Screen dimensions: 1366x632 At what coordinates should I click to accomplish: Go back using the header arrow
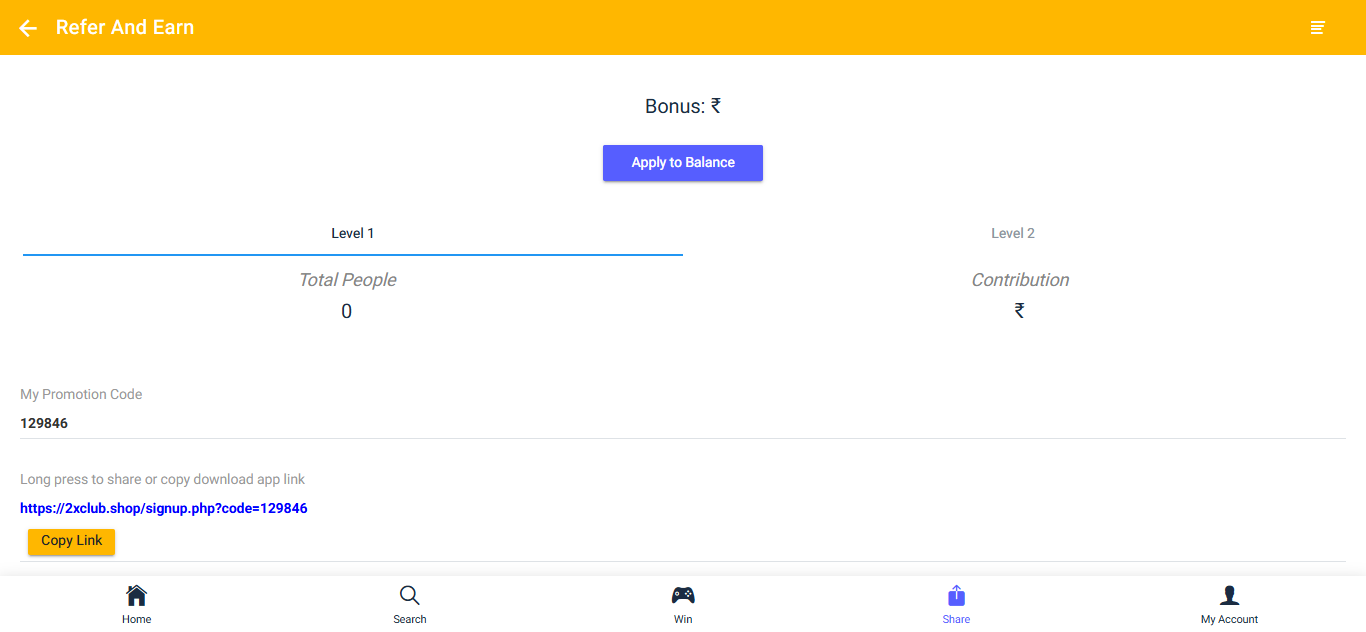[28, 28]
